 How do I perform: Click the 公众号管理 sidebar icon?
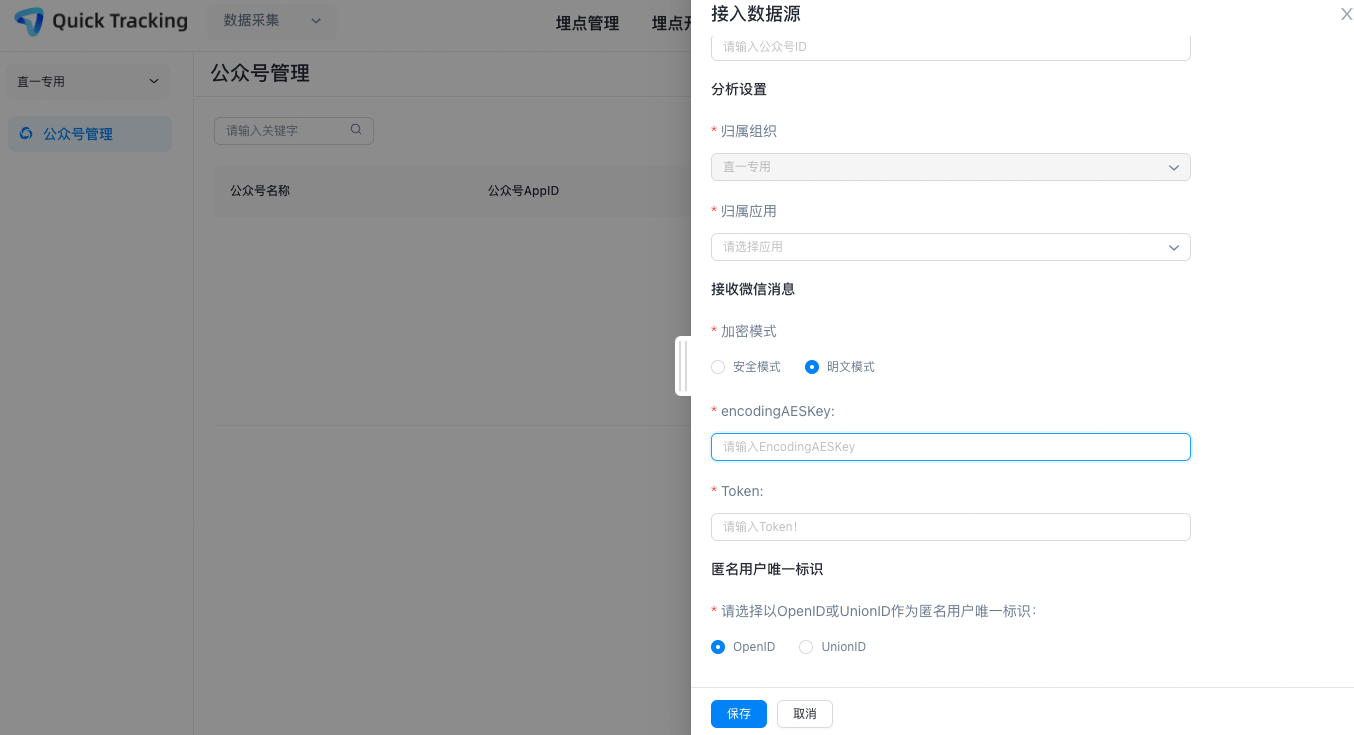pos(26,134)
